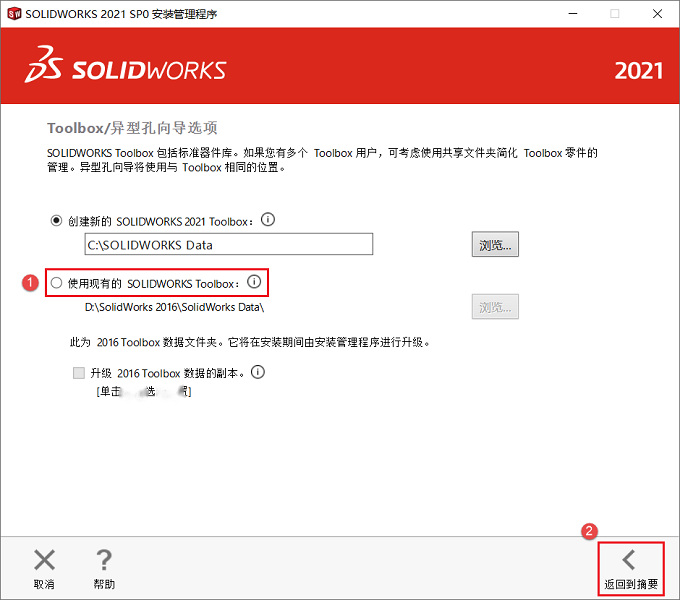
Task: Tick the 升级 2016 Toolbox 数据的副本 checkbox
Action: click(x=78, y=373)
